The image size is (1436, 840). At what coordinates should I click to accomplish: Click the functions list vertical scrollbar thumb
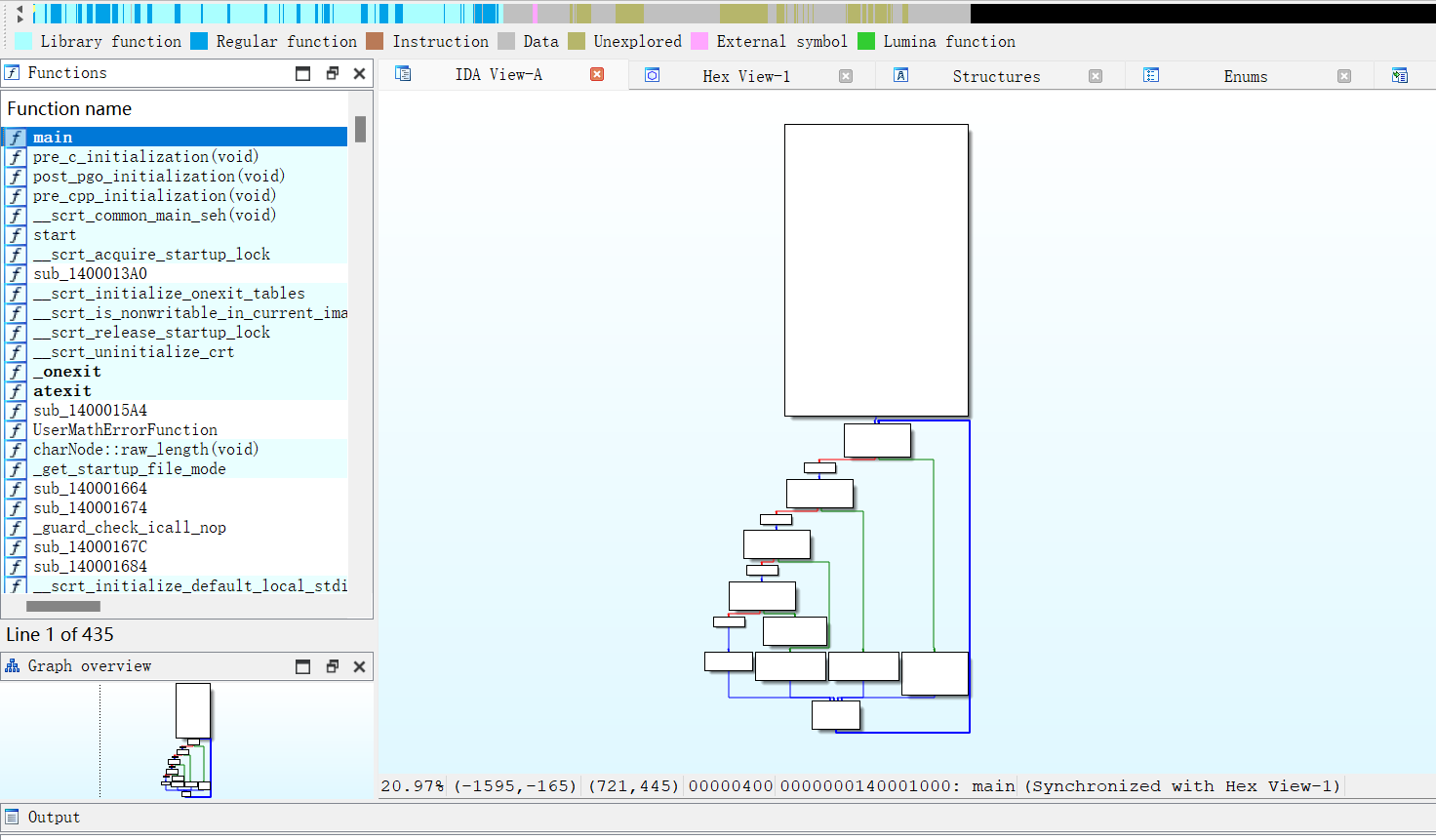coord(360,129)
